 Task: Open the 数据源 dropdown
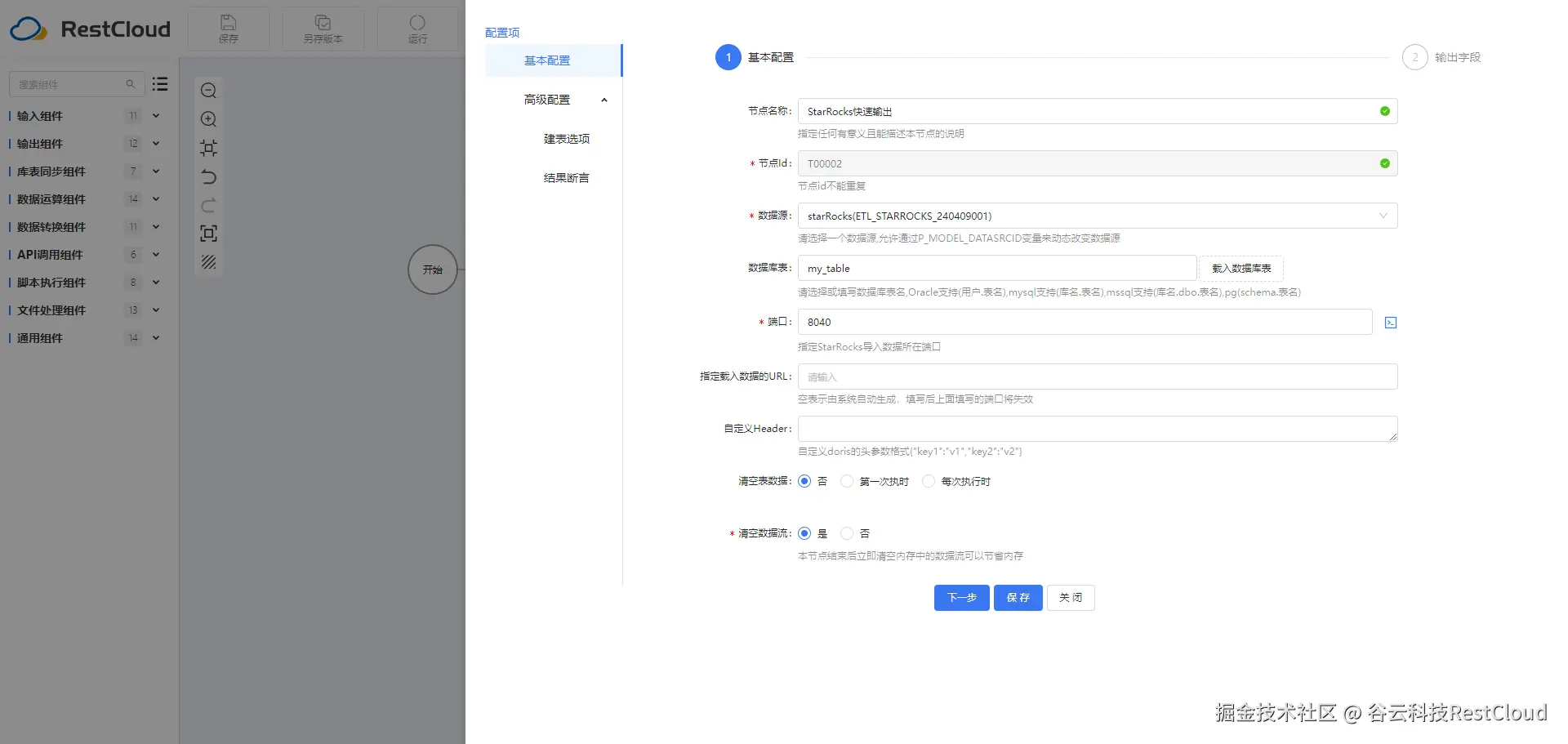pos(1098,216)
